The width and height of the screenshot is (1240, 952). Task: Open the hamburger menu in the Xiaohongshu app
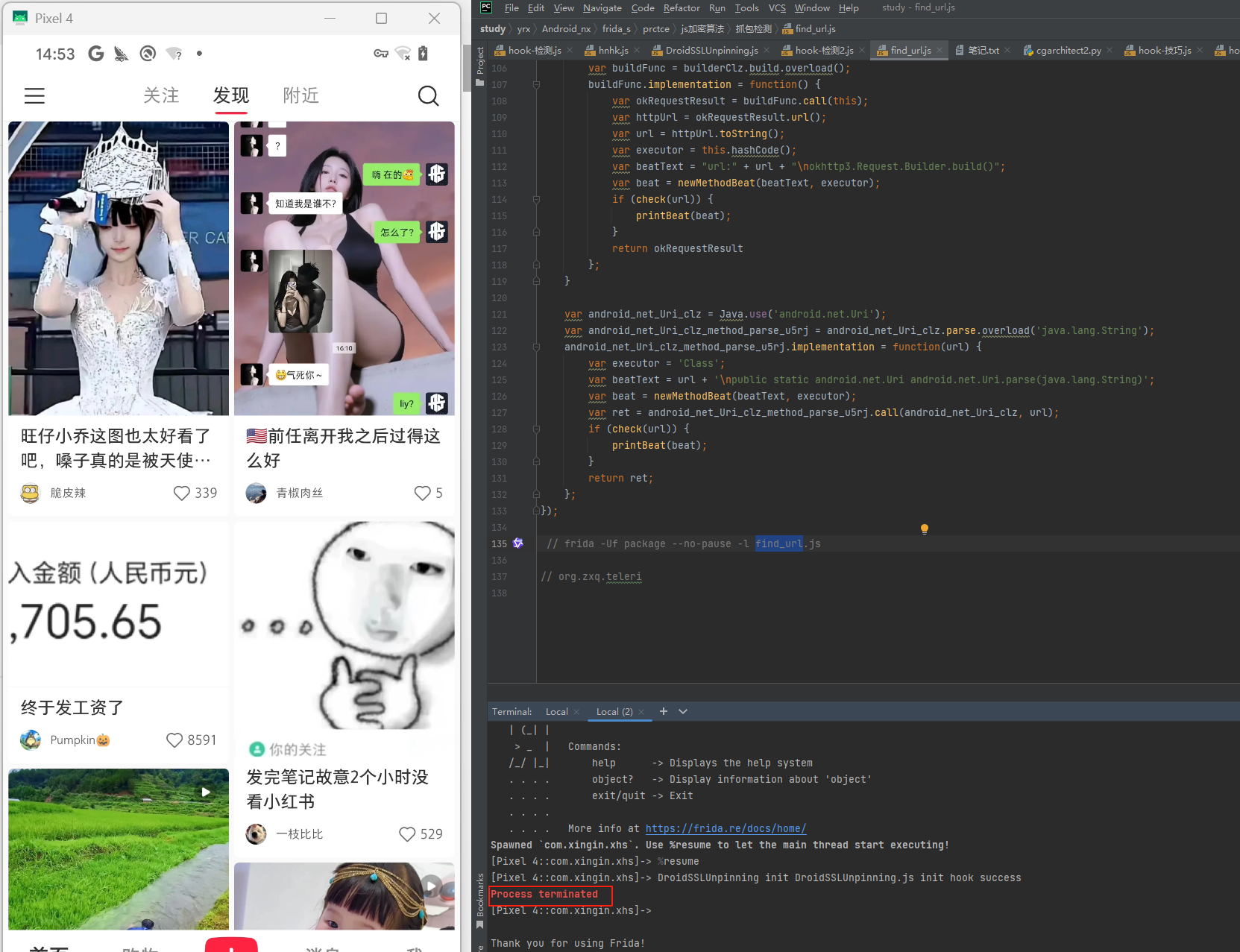pyautogui.click(x=34, y=95)
